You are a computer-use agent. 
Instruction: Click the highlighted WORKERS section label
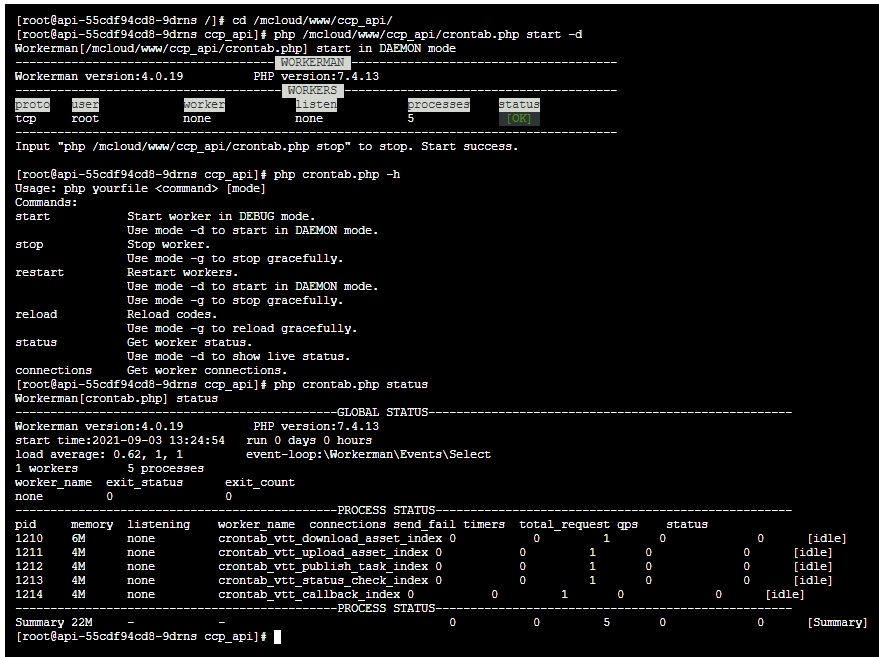pyautogui.click(x=312, y=90)
